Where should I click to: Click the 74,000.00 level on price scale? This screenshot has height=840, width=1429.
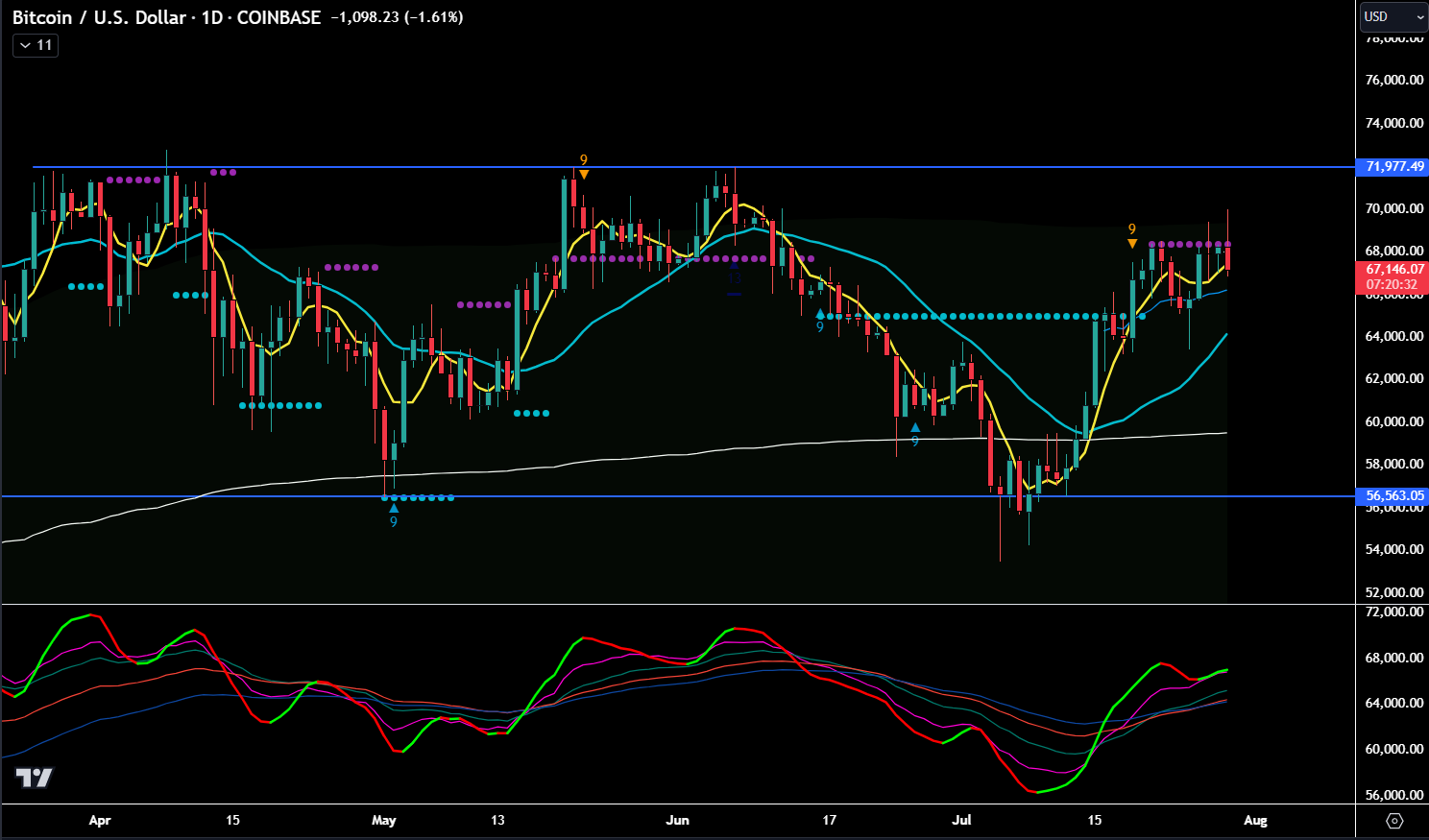pos(1393,123)
